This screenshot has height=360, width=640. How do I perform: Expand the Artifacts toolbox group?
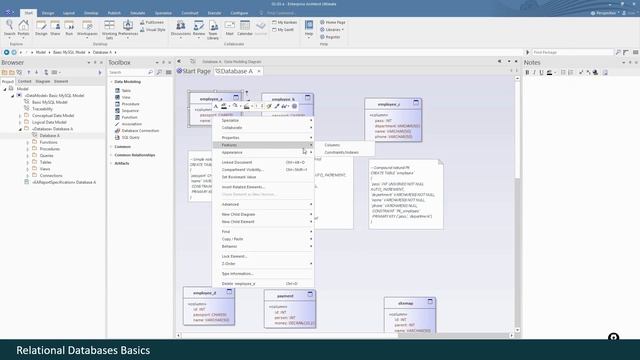click(111, 163)
